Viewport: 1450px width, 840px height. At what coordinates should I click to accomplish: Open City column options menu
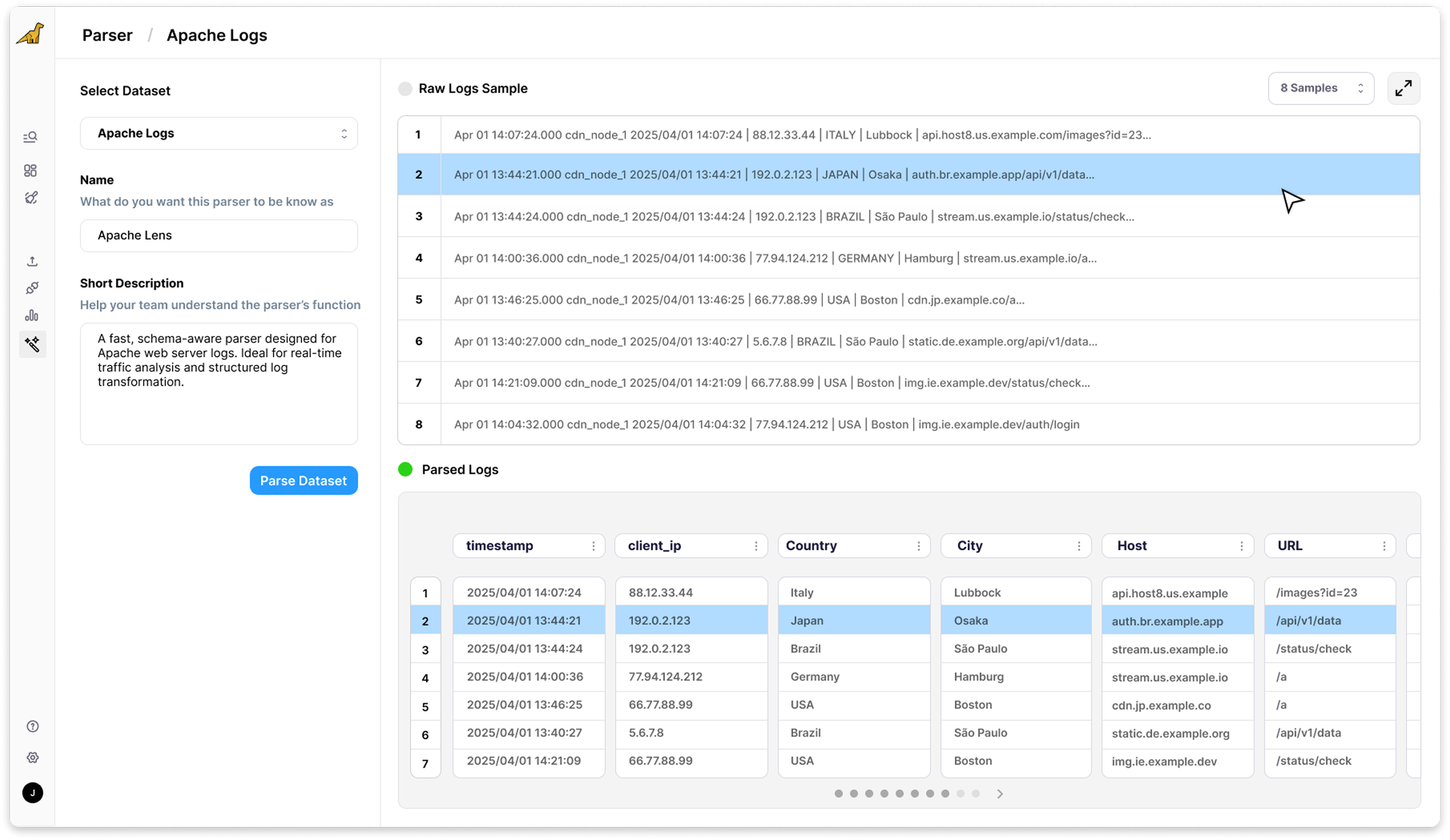(1079, 546)
